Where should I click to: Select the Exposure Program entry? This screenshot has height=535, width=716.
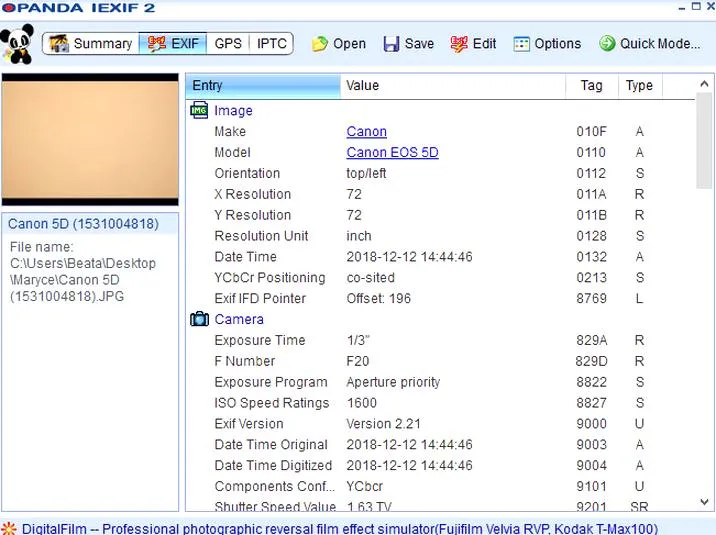click(271, 382)
